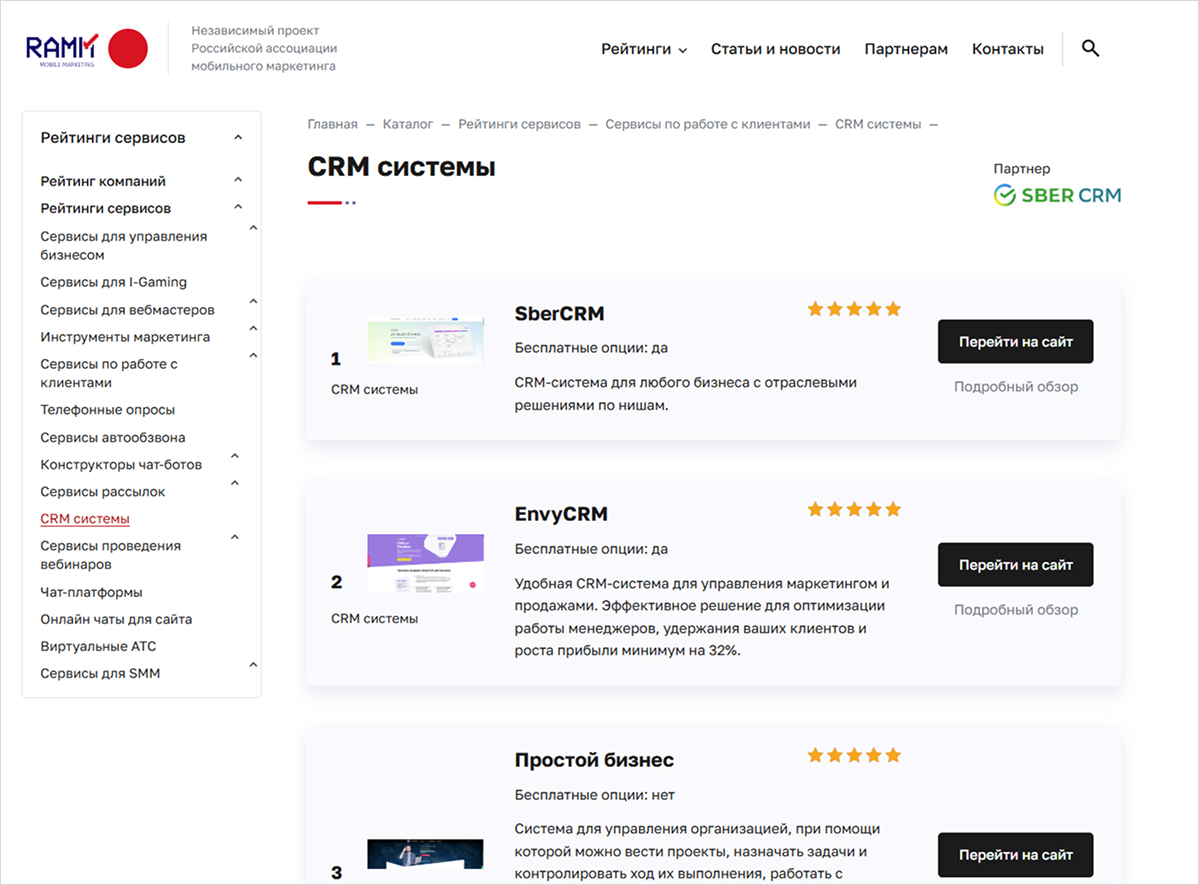
Task: Open Сервисы рассылок sidebar link
Action: click(102, 492)
